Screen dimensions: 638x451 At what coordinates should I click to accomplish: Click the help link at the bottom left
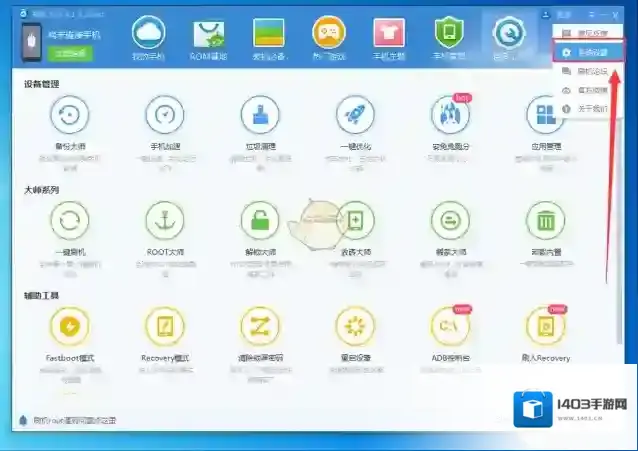coord(74,420)
